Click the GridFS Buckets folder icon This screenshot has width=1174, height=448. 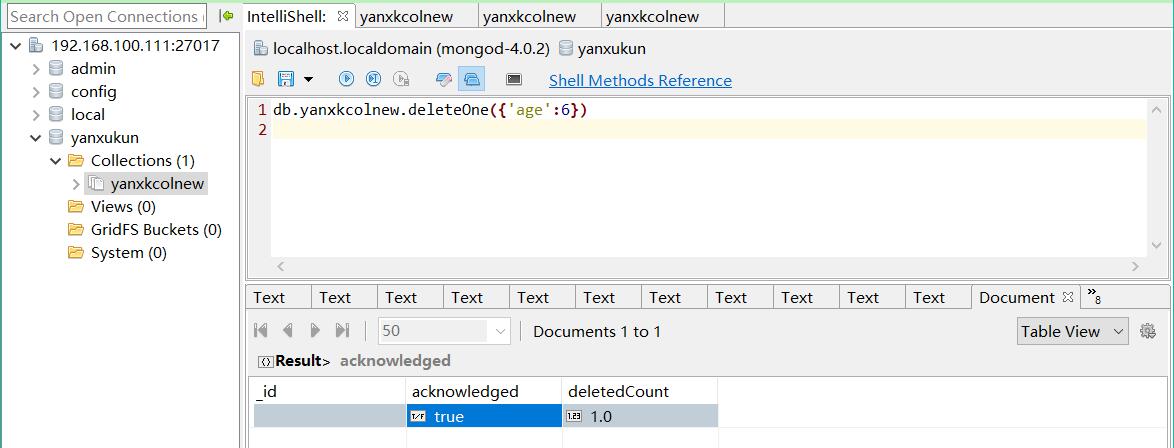(x=76, y=229)
